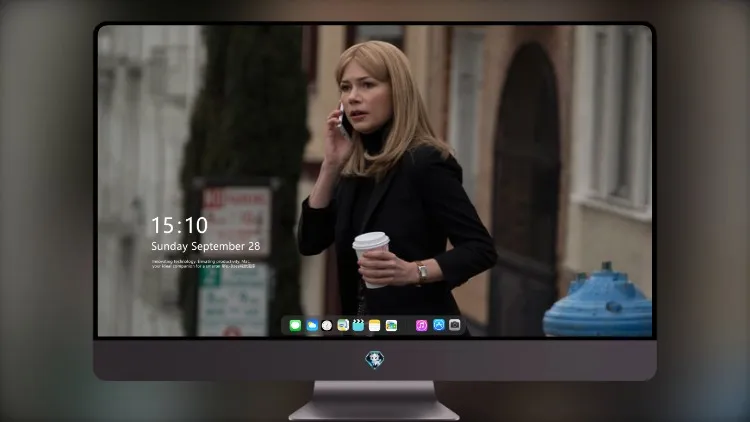Viewport: 750px width, 422px height.
Task: Open the blue App Store icon in the dock
Action: coord(439,325)
